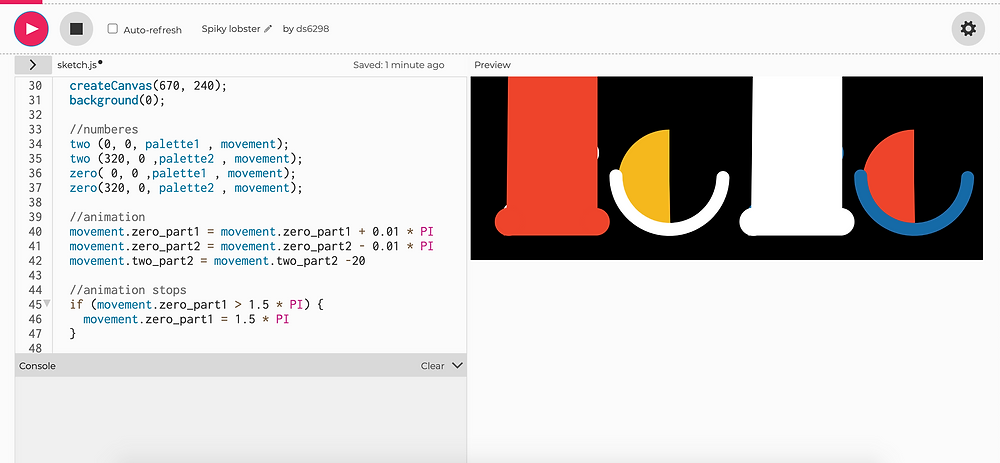Click the //numberes comment line

[x=103, y=129]
